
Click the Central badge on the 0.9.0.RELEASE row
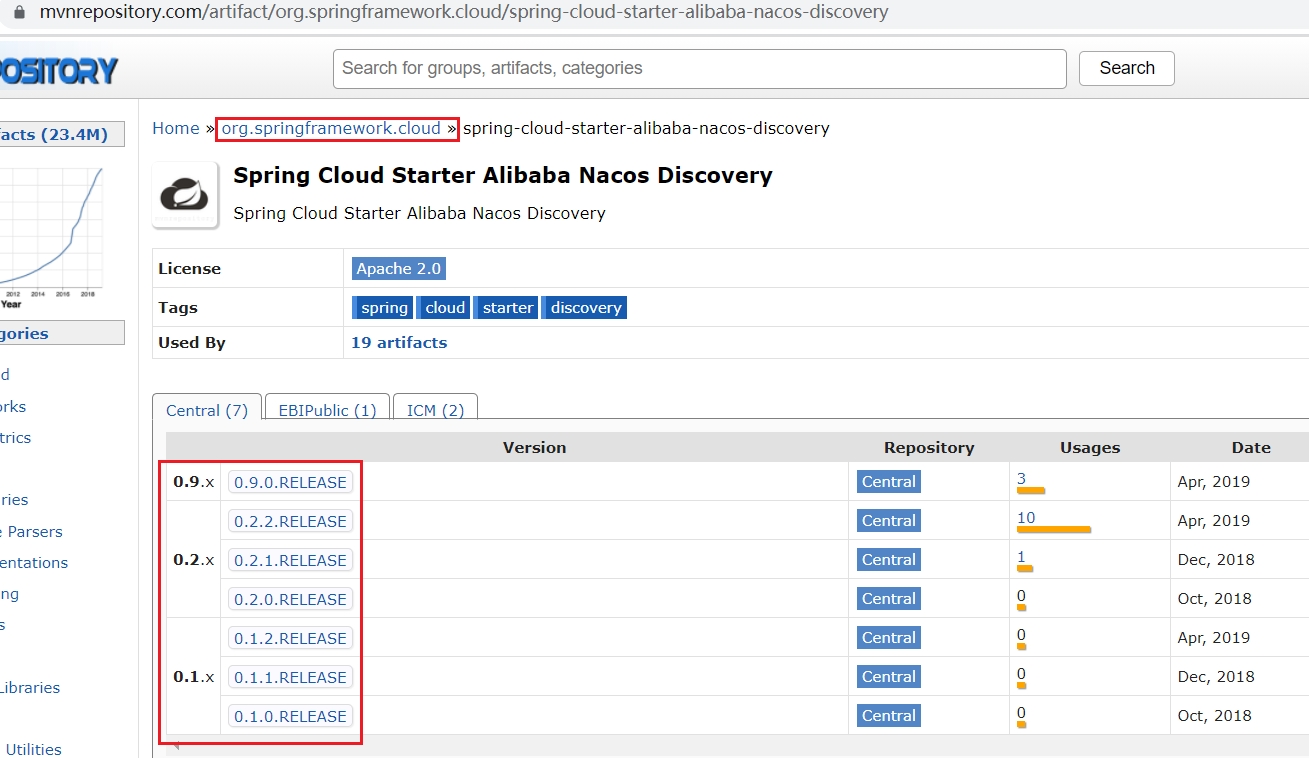pos(888,481)
